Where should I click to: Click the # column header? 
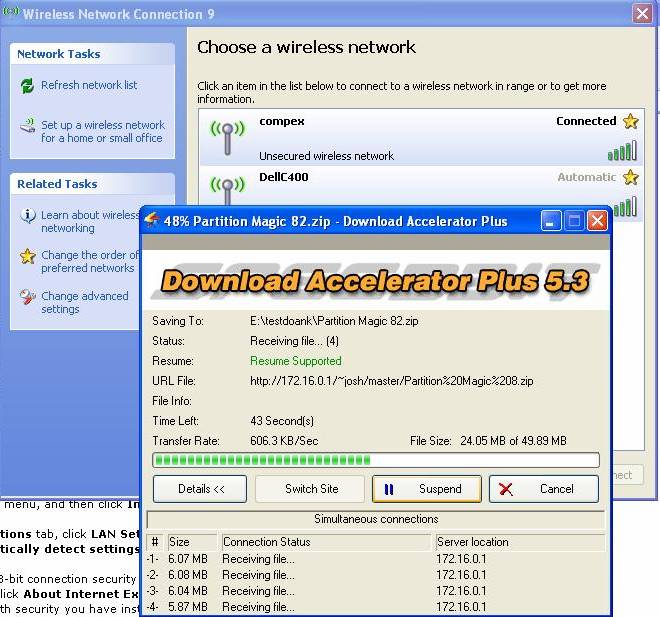[x=155, y=542]
